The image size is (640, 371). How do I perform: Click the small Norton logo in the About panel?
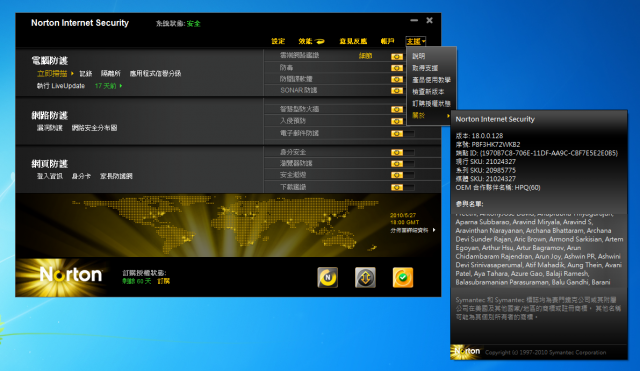(x=467, y=351)
